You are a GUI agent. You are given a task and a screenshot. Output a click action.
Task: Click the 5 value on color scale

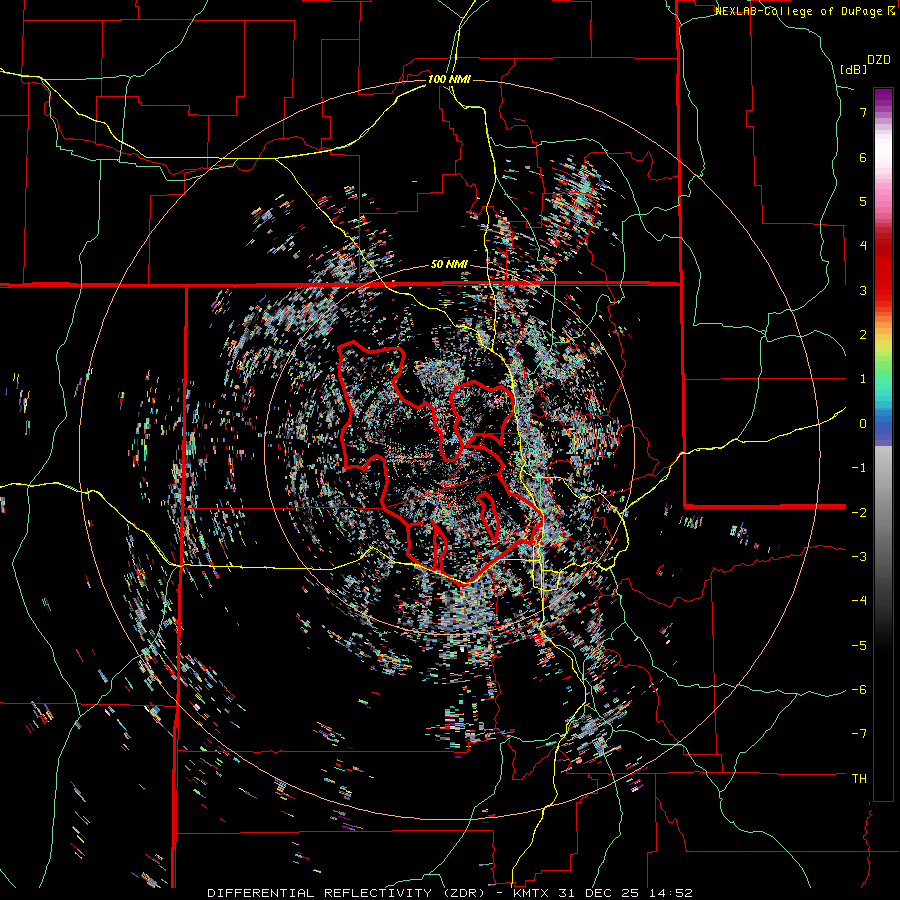[863, 201]
